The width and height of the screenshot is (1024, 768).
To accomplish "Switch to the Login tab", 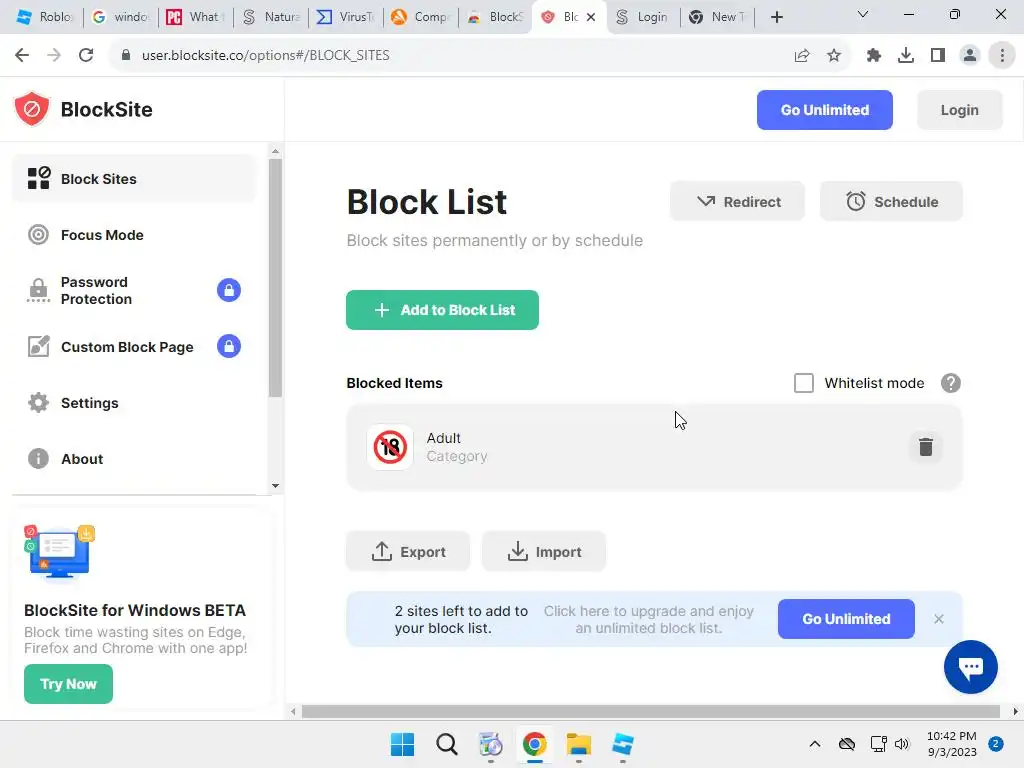I will click(643, 17).
